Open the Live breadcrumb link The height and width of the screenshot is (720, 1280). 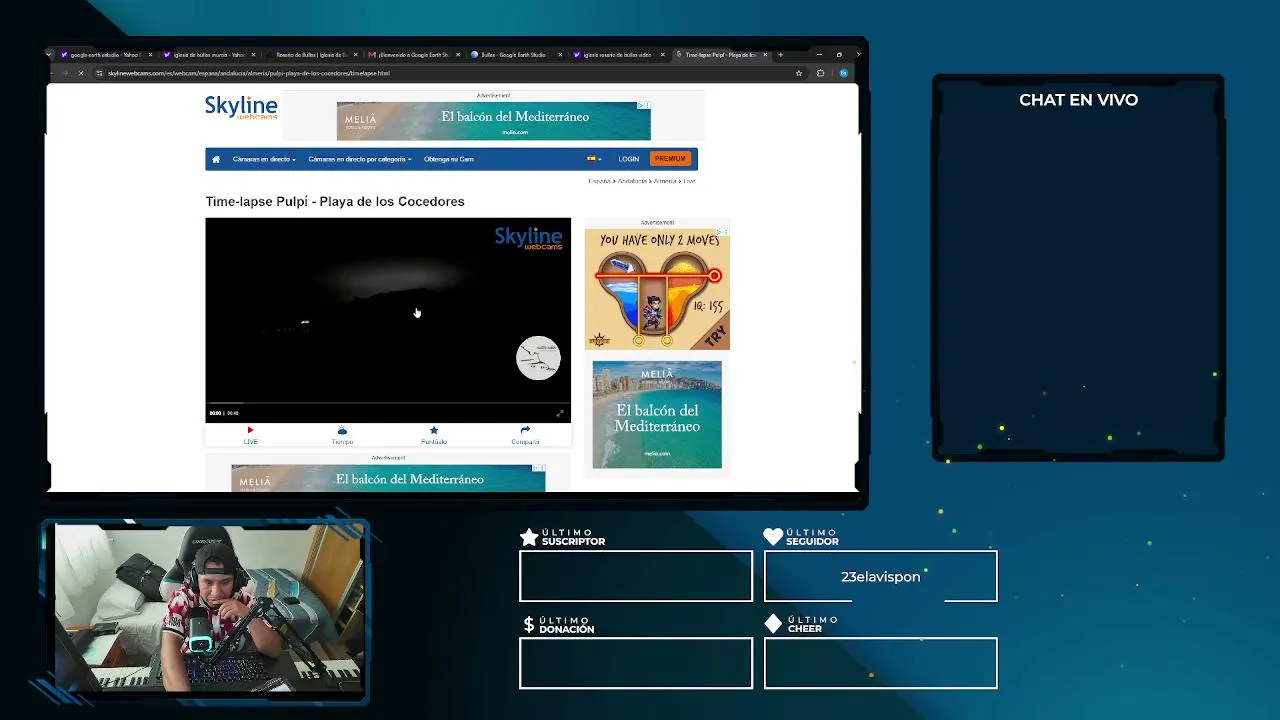click(x=689, y=181)
